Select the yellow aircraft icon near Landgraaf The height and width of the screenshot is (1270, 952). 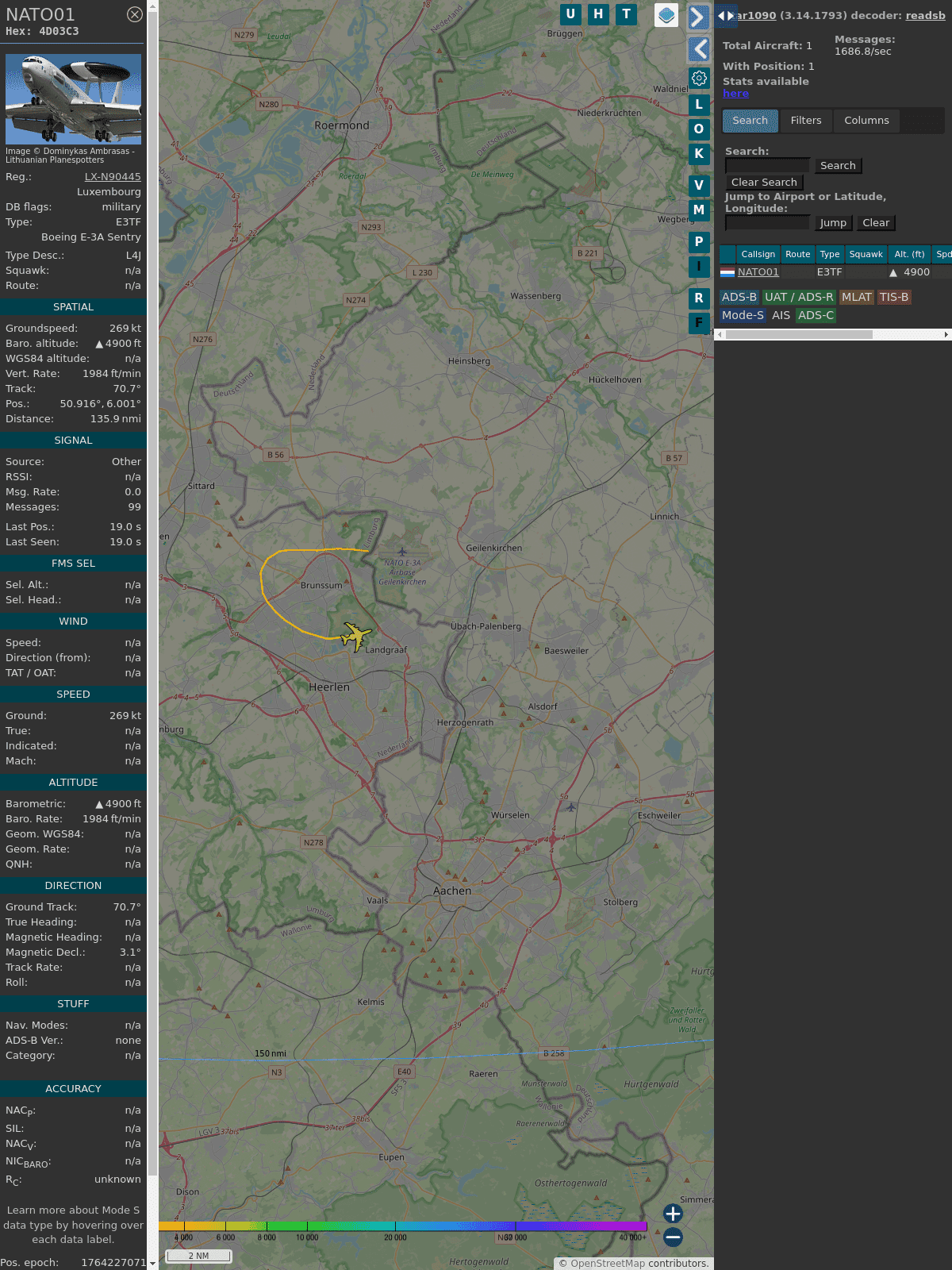click(x=355, y=636)
